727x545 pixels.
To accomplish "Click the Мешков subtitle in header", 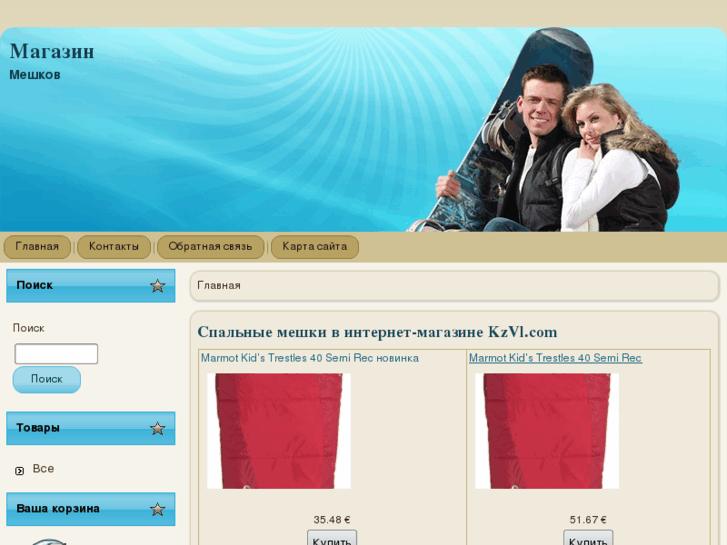I will tap(35, 75).
